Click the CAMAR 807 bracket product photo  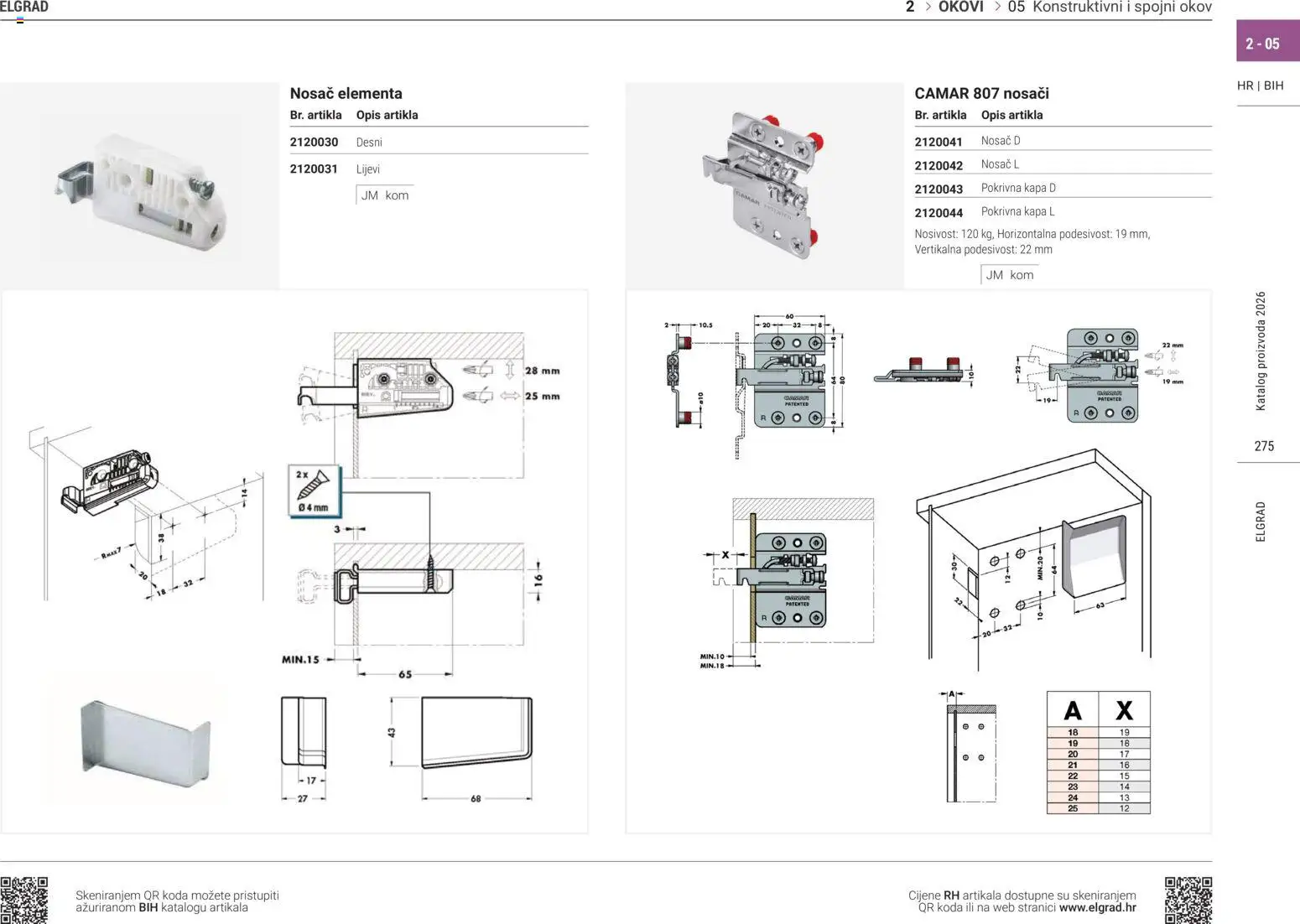click(x=765, y=185)
